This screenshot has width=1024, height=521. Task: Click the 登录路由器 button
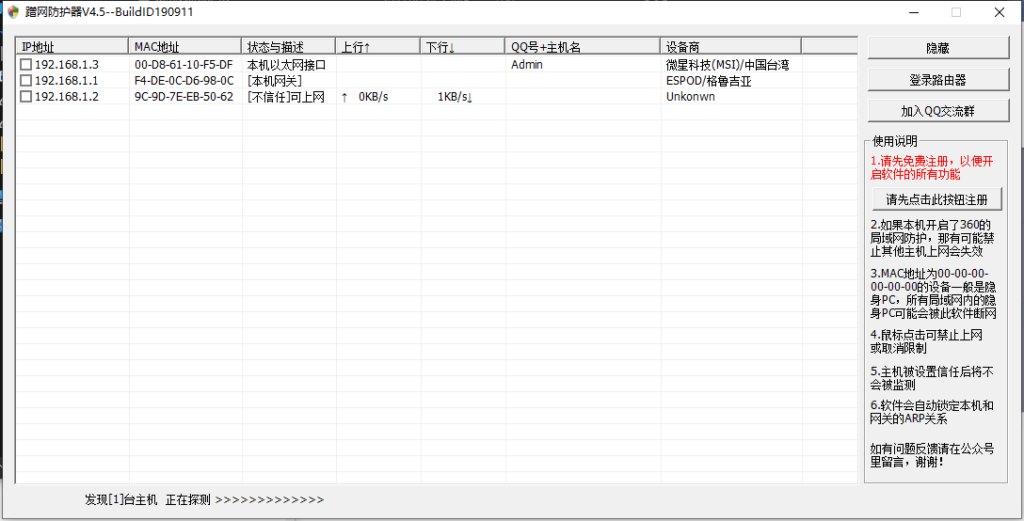938,80
